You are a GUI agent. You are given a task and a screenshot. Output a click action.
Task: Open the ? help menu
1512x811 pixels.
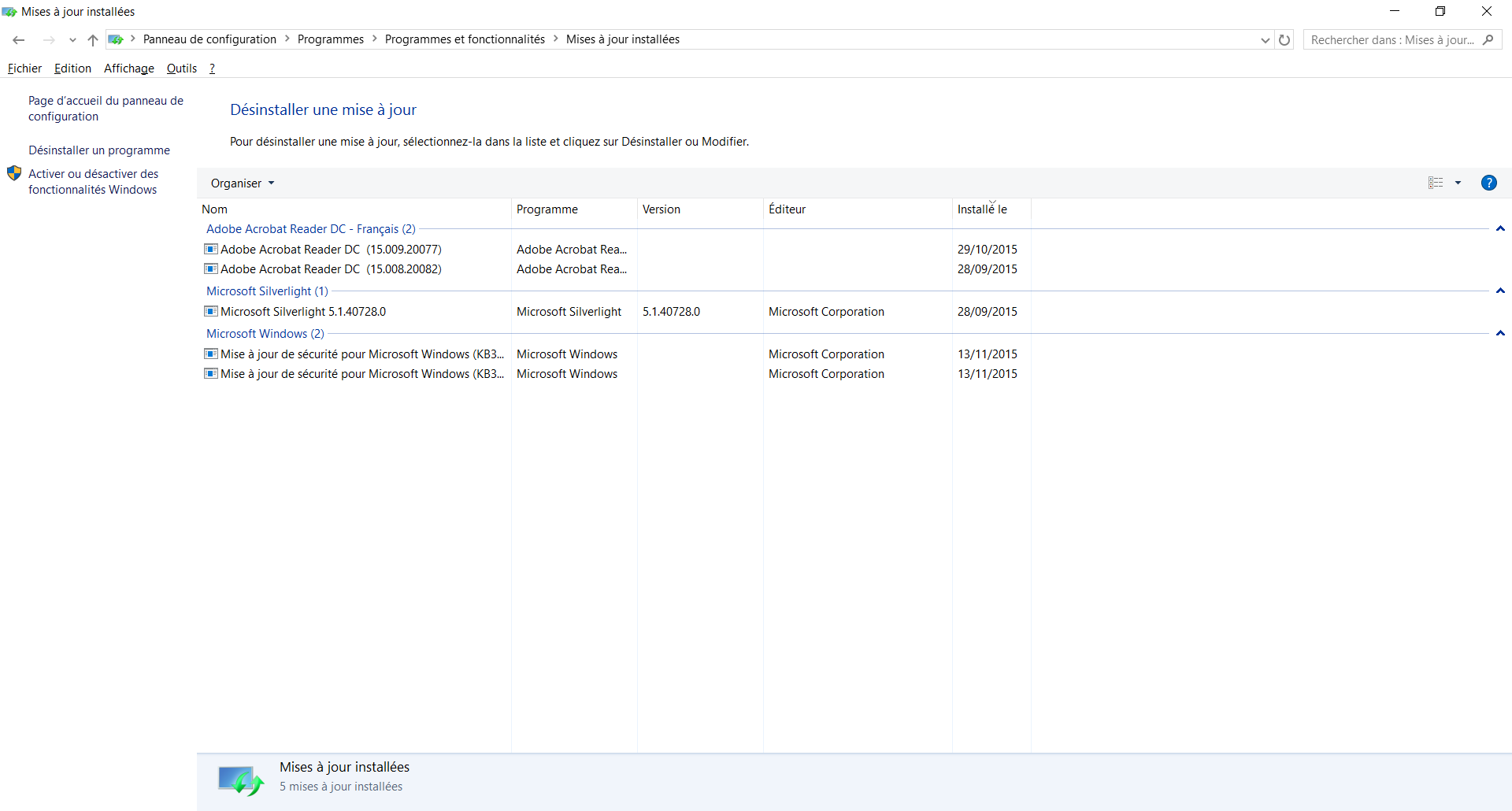pyautogui.click(x=212, y=69)
